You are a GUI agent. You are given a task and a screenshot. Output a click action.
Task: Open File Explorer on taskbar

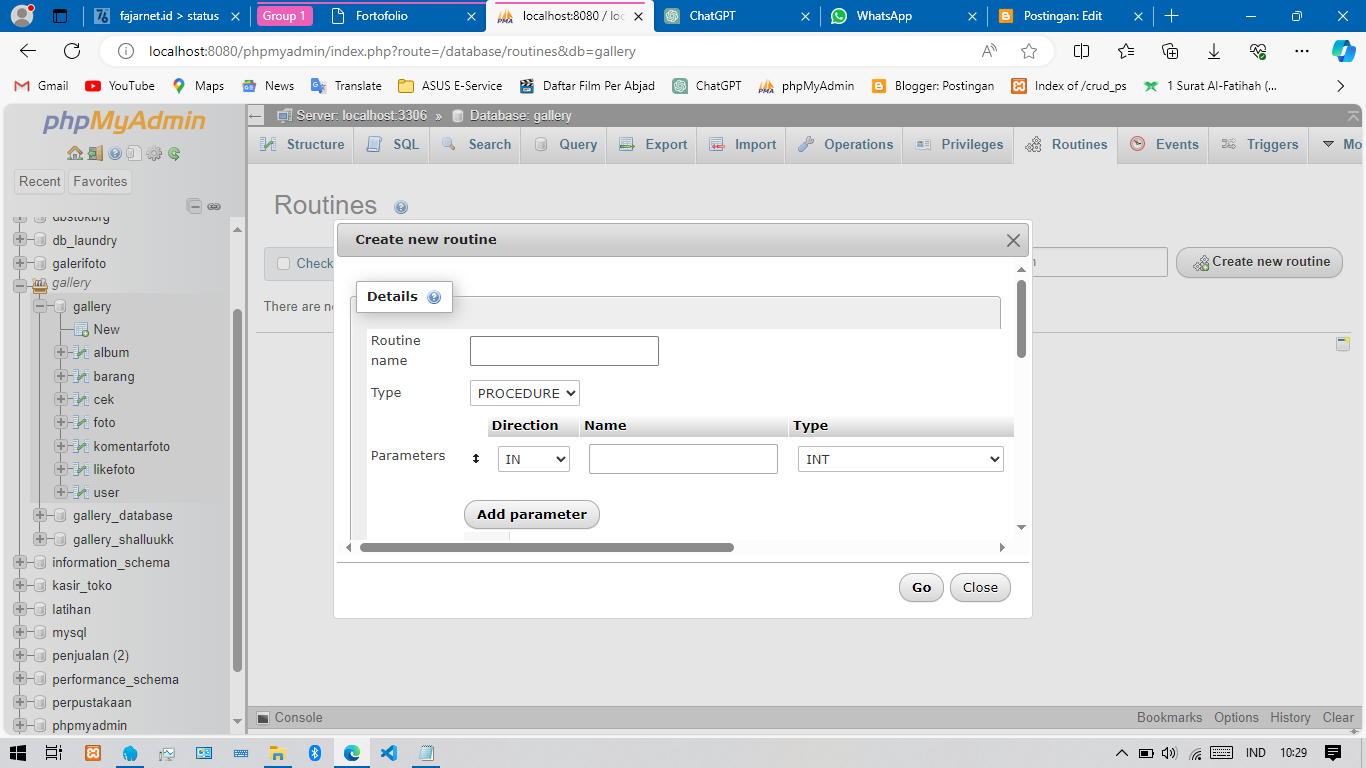click(277, 753)
